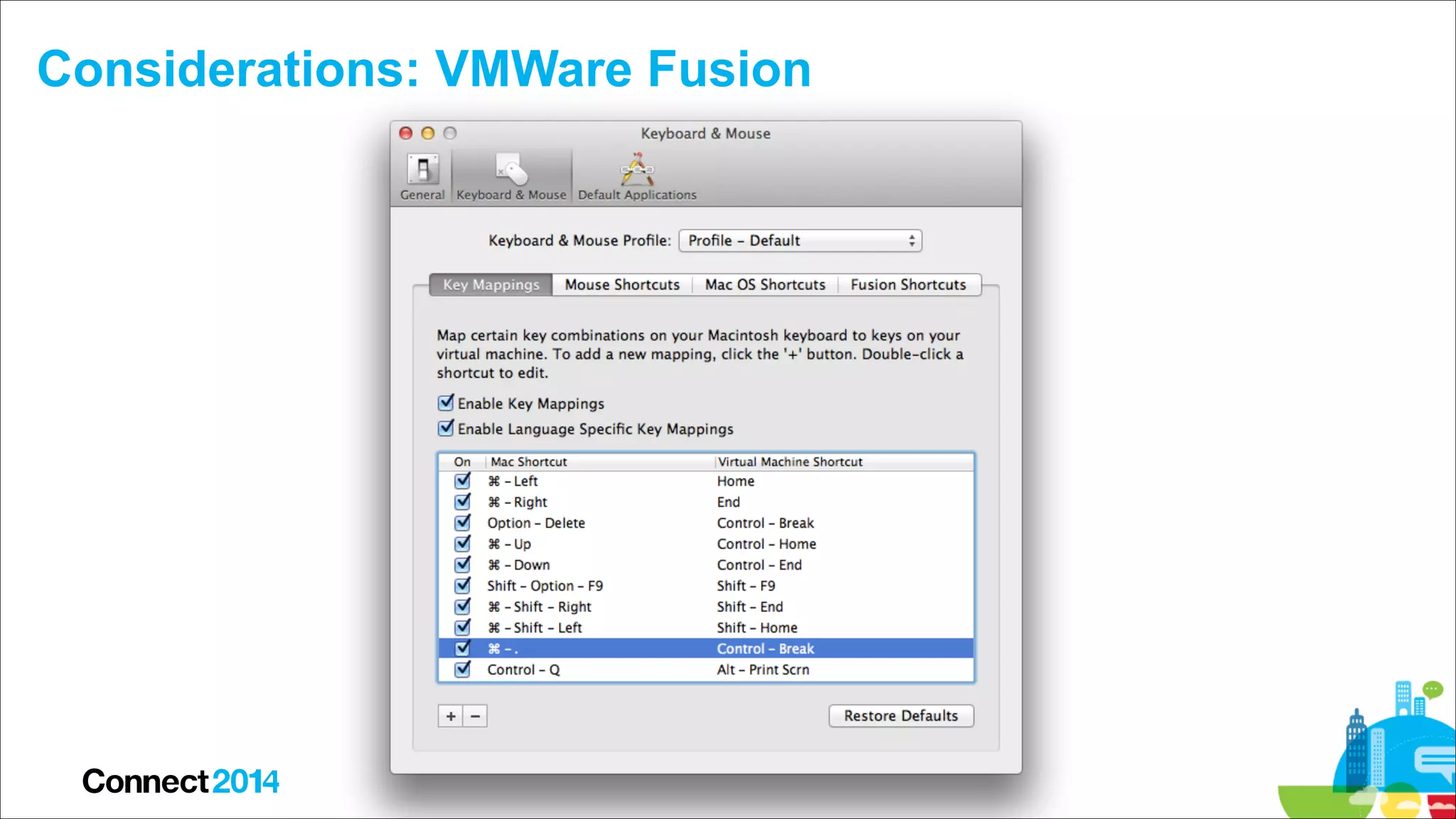Select the '⌘ – Up' Mac shortcut text
Image resolution: width=1456 pixels, height=819 pixels.
coord(509,544)
